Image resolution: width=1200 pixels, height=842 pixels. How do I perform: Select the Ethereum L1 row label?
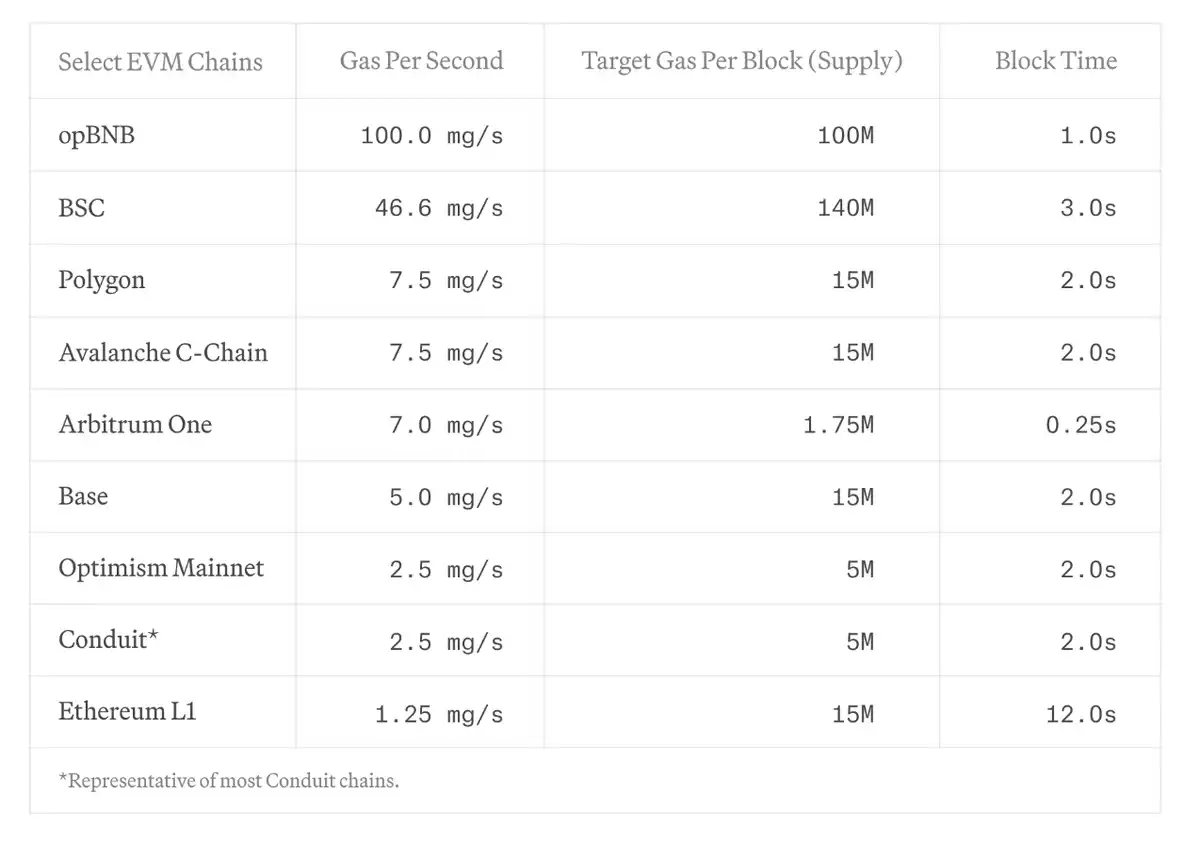pos(127,712)
